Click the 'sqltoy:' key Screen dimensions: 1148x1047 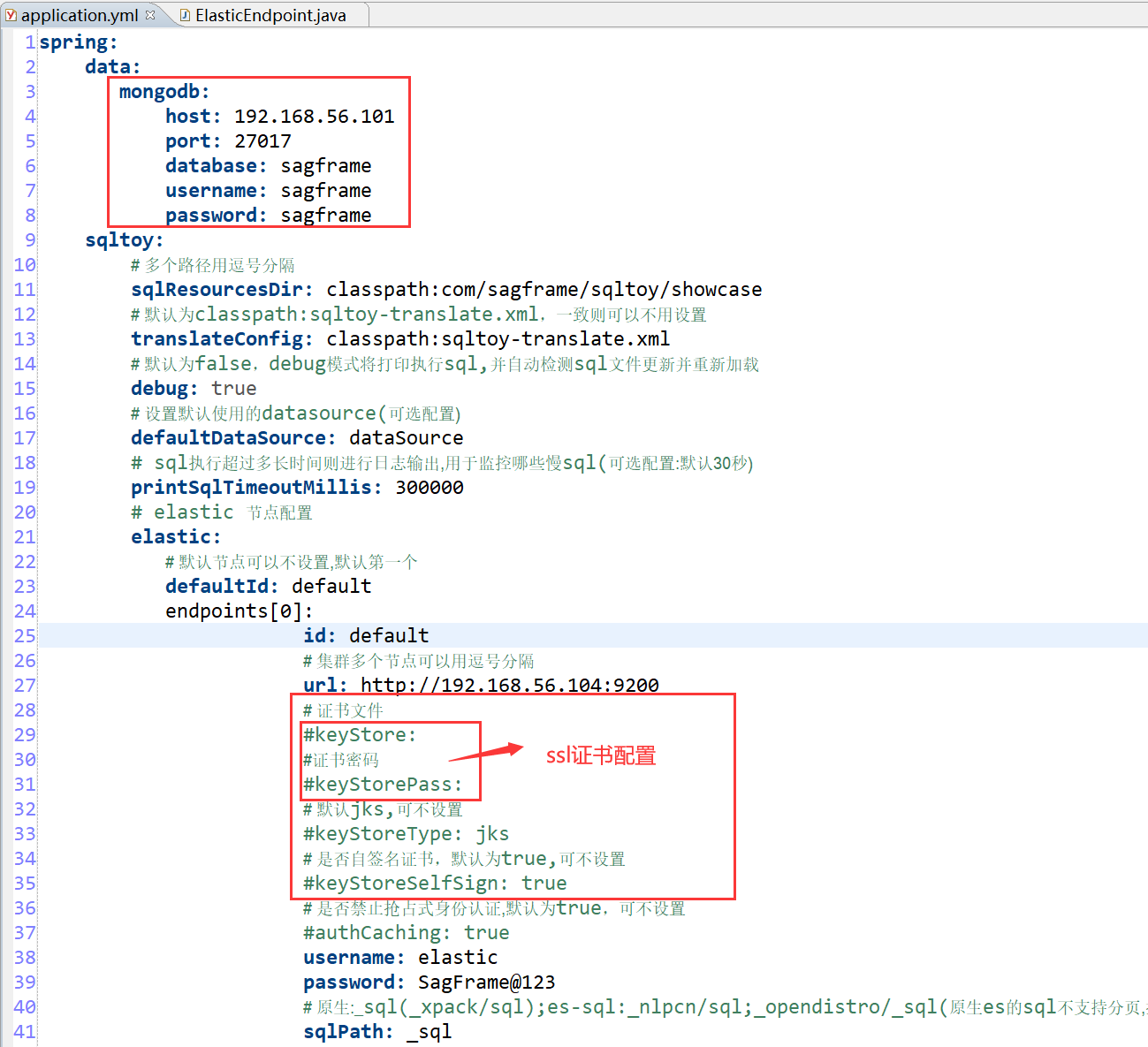tap(125, 240)
